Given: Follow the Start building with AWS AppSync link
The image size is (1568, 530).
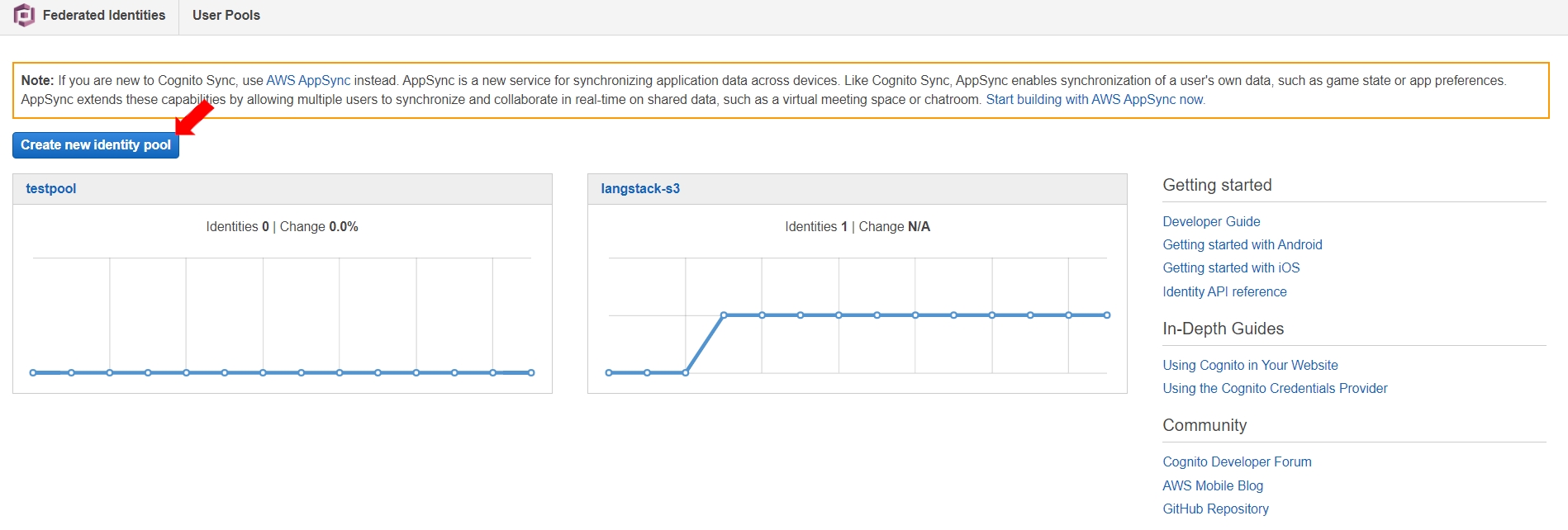Looking at the screenshot, I should tap(1095, 99).
